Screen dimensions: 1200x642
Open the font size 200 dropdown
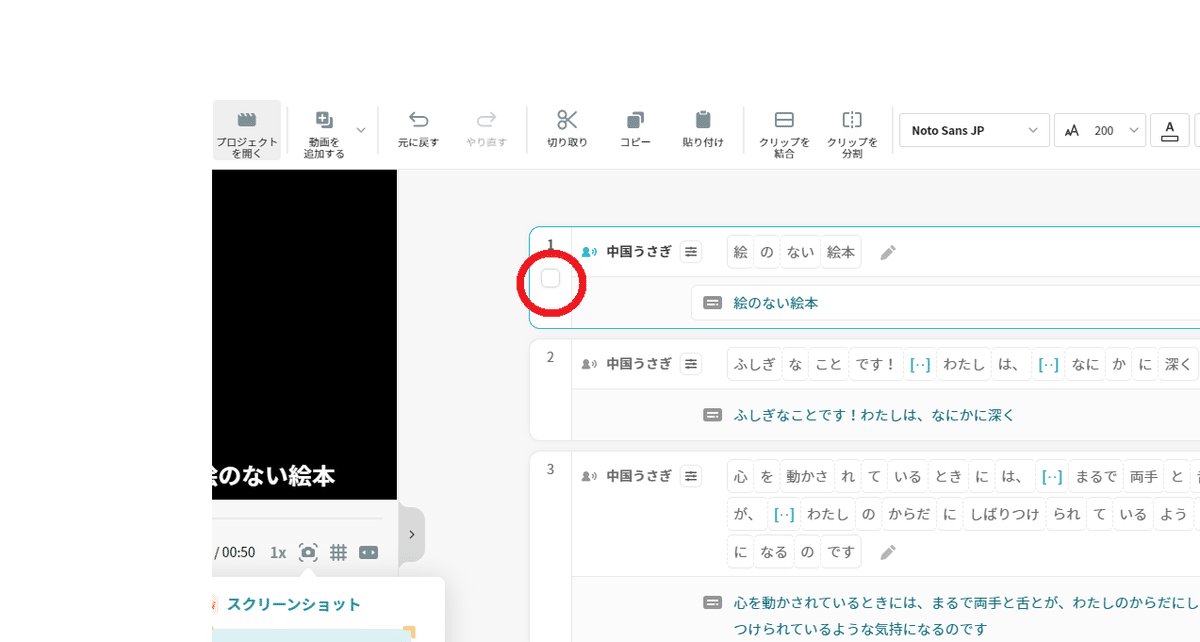pos(1100,130)
